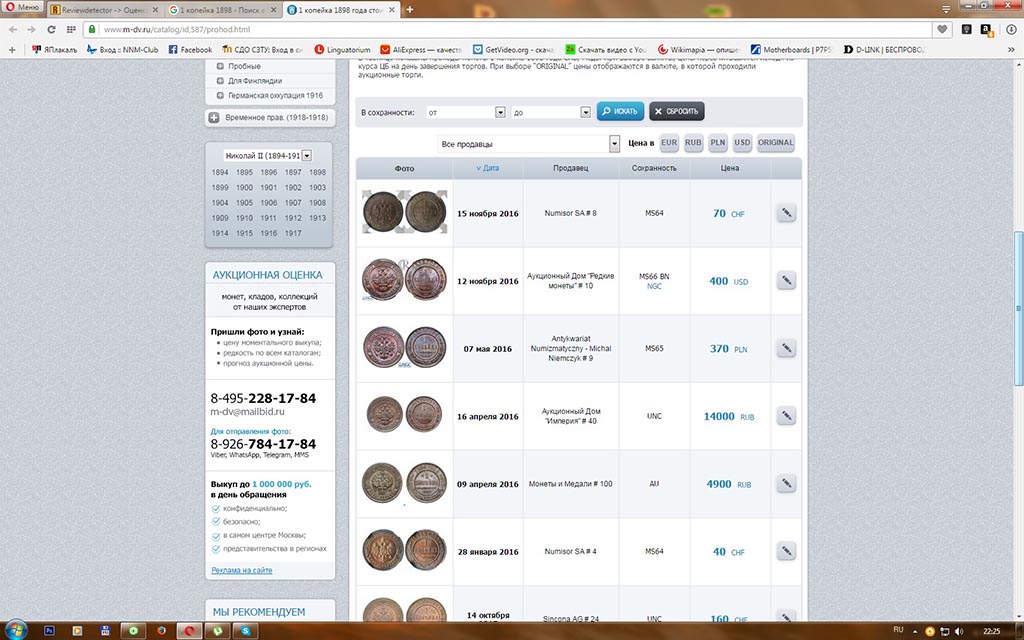Open the Николай II ruler dropdown
Screen dimensions: 1024x640
(306, 156)
